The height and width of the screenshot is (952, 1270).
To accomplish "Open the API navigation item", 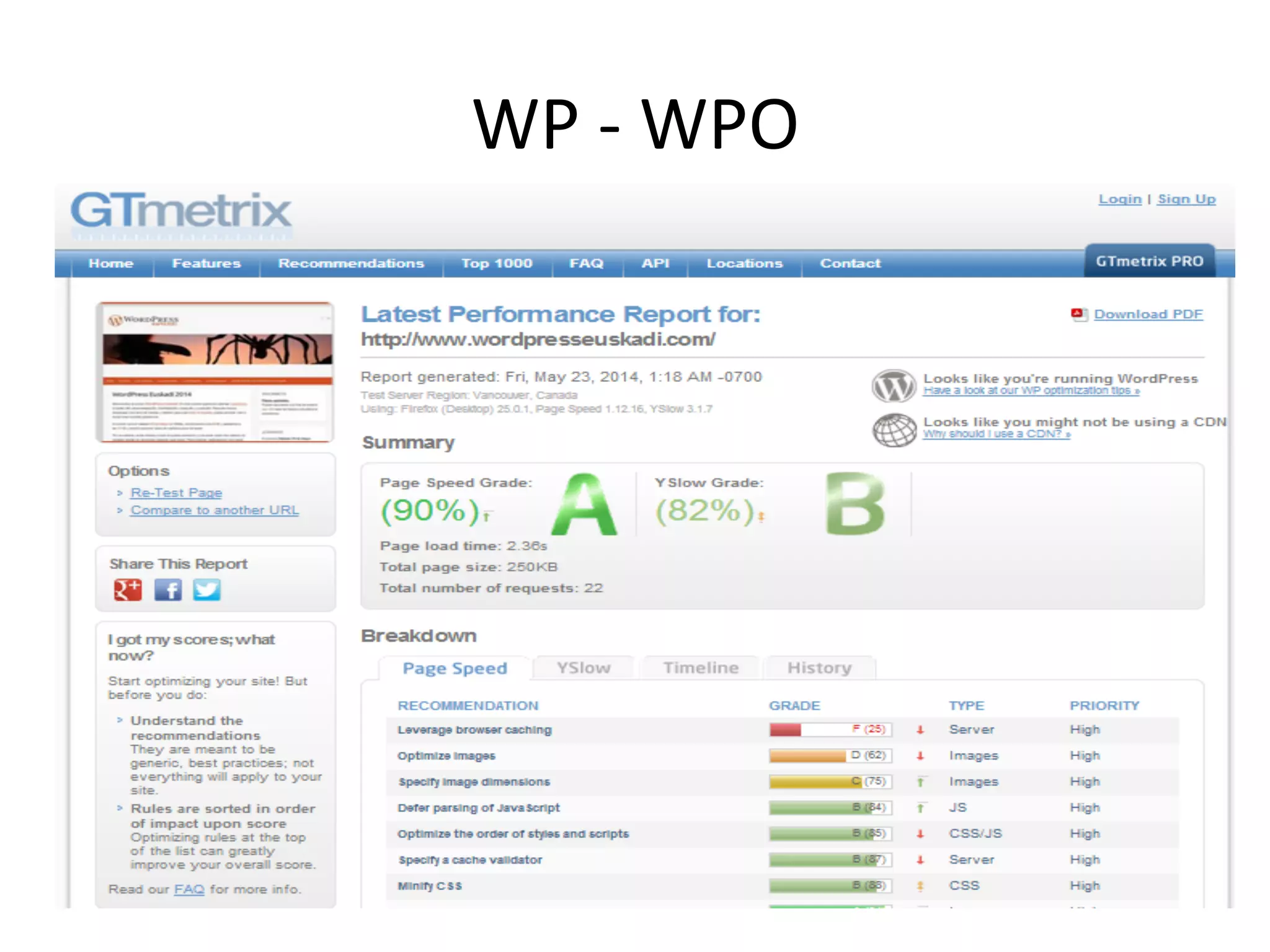I will tap(655, 263).
